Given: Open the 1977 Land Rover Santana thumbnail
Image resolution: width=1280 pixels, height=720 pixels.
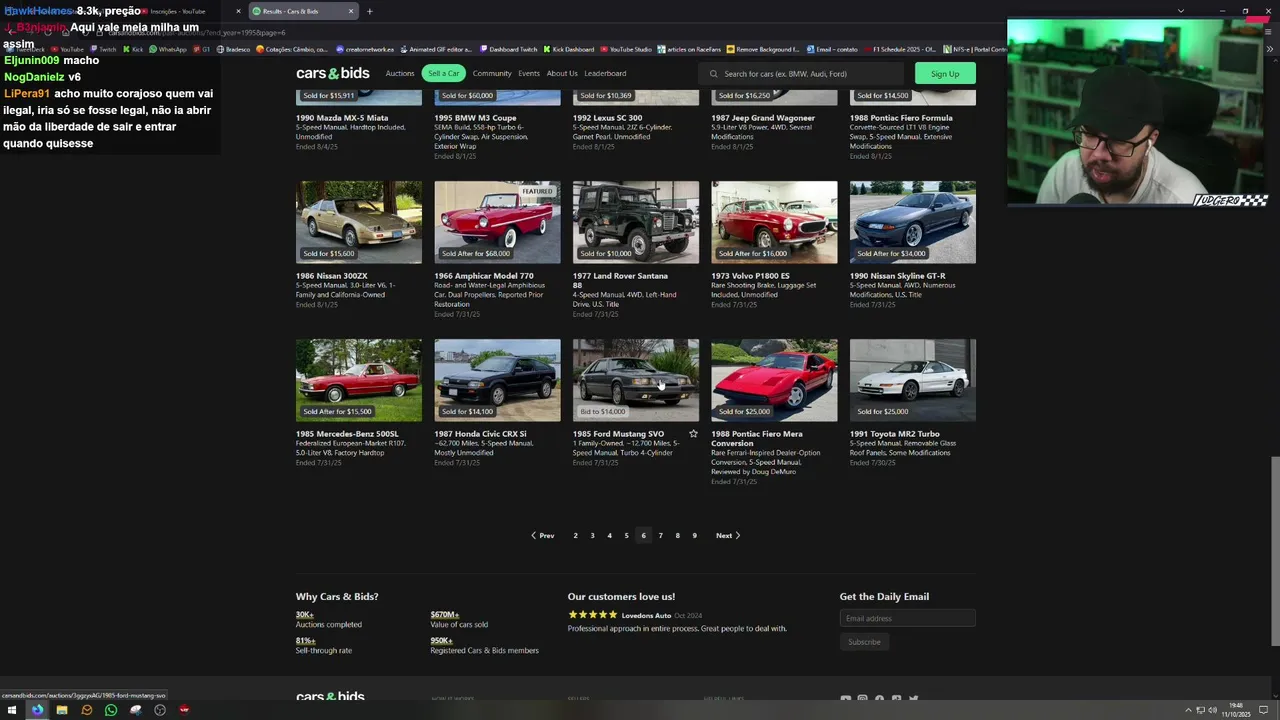Looking at the screenshot, I should tap(636, 222).
